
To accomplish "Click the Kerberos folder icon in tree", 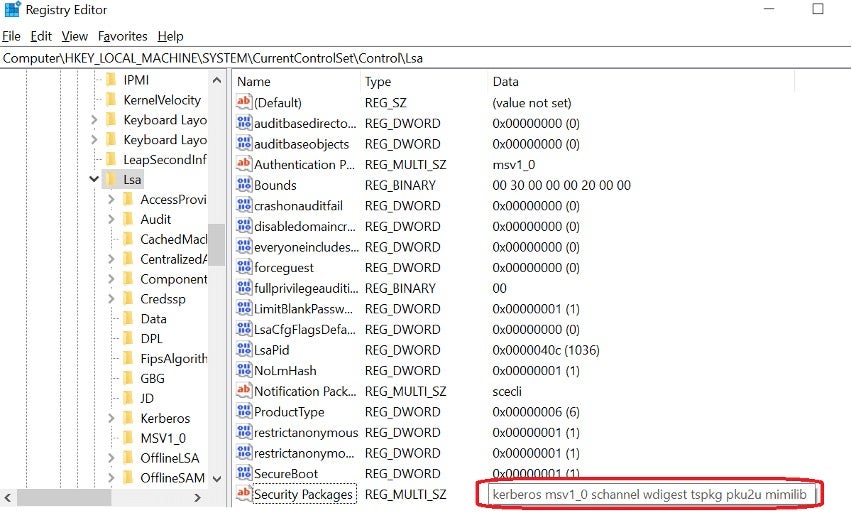I will [128, 418].
